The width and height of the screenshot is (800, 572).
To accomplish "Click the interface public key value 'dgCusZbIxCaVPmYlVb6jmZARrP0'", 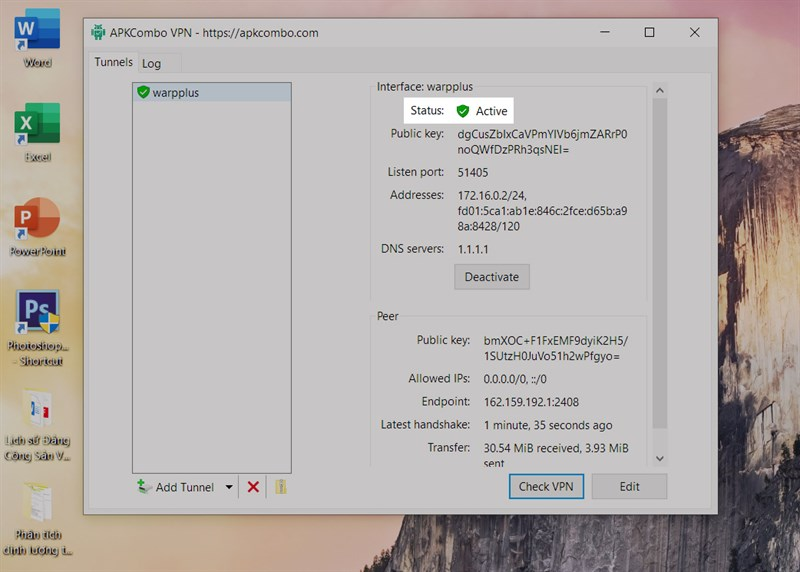I will pyautogui.click(x=542, y=134).
